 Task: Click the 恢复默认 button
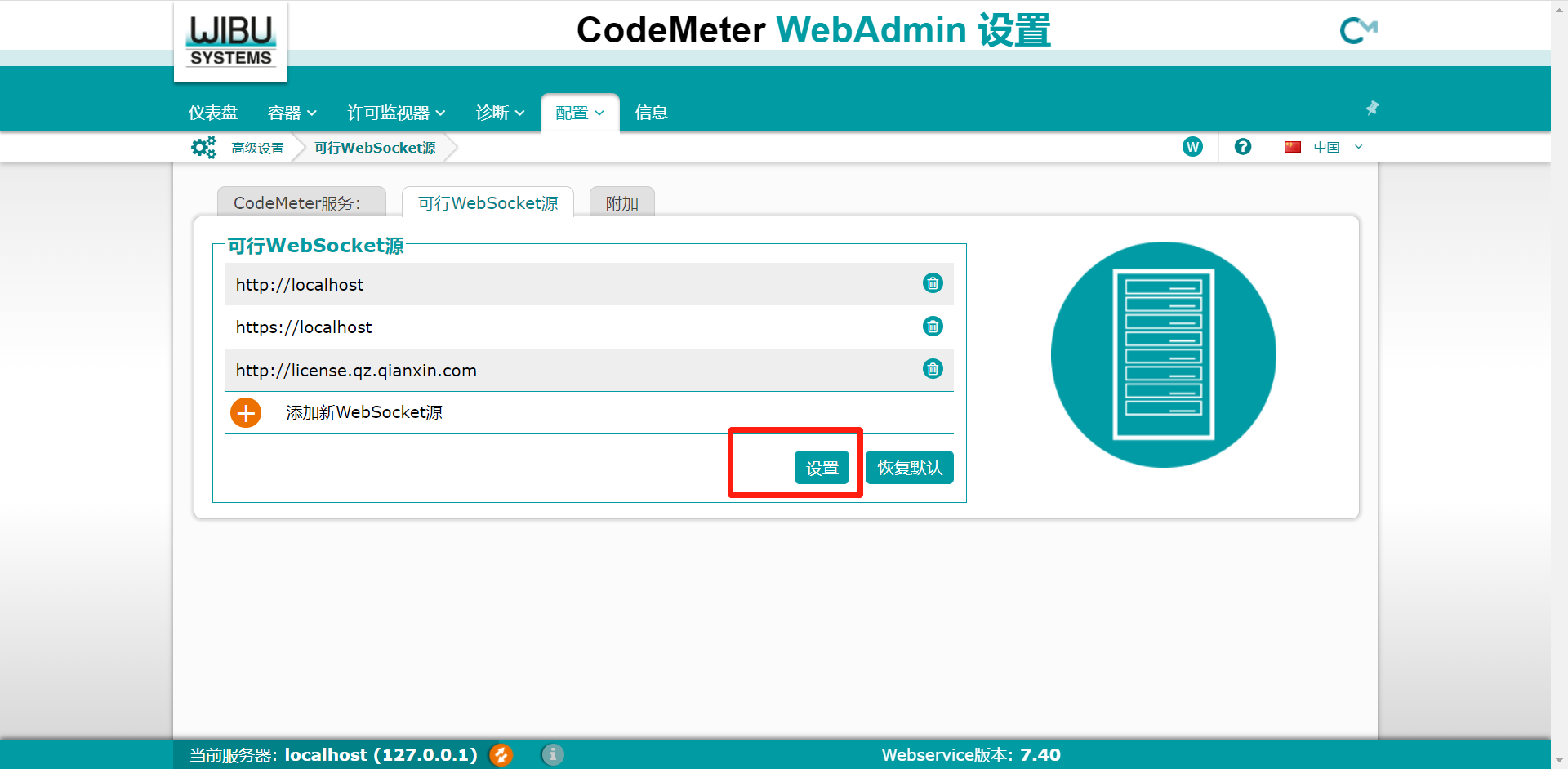click(909, 468)
